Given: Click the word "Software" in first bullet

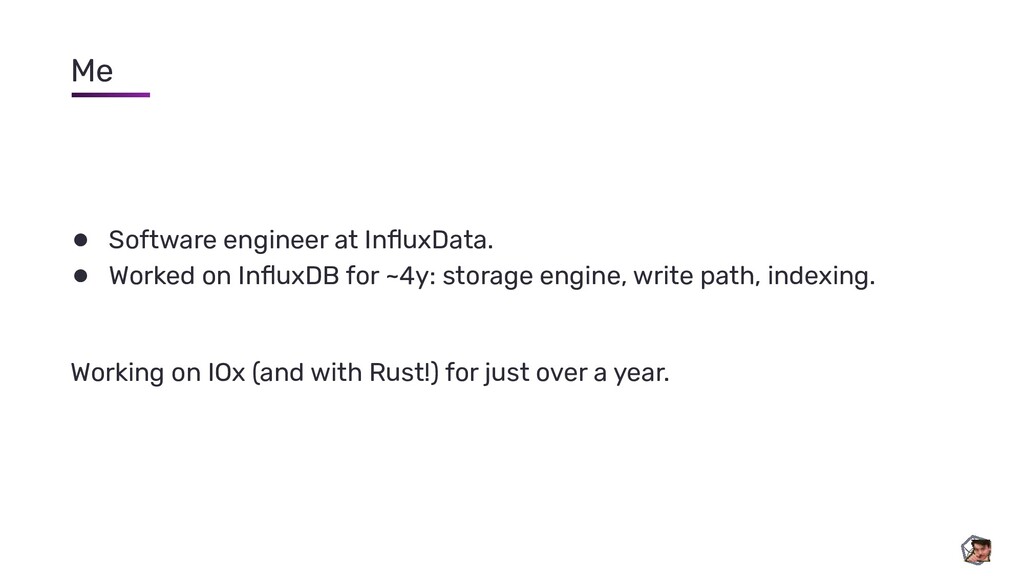Looking at the screenshot, I should click(x=163, y=240).
